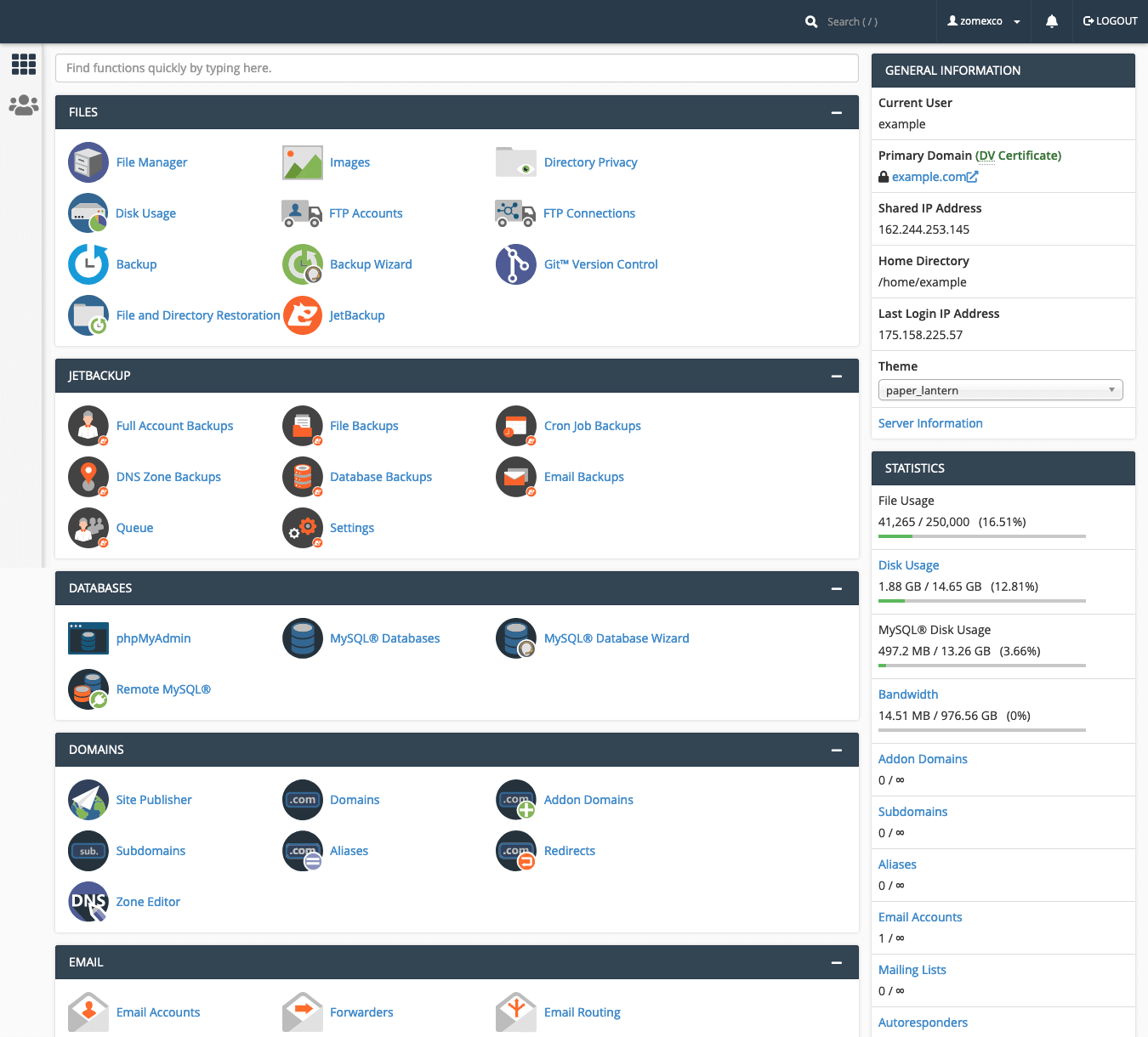Open the Zone Editor
Screen dimensions: 1148x1037
[147, 902]
